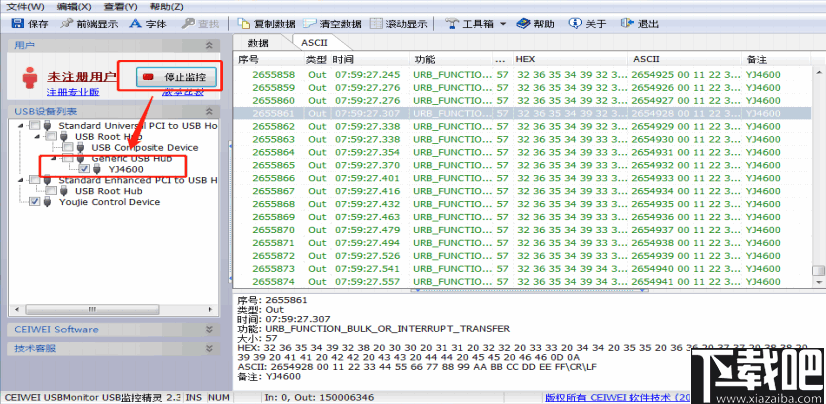The width and height of the screenshot is (826, 404).
Task: Expand the CEIWEI Software panel
Action: (x=209, y=329)
